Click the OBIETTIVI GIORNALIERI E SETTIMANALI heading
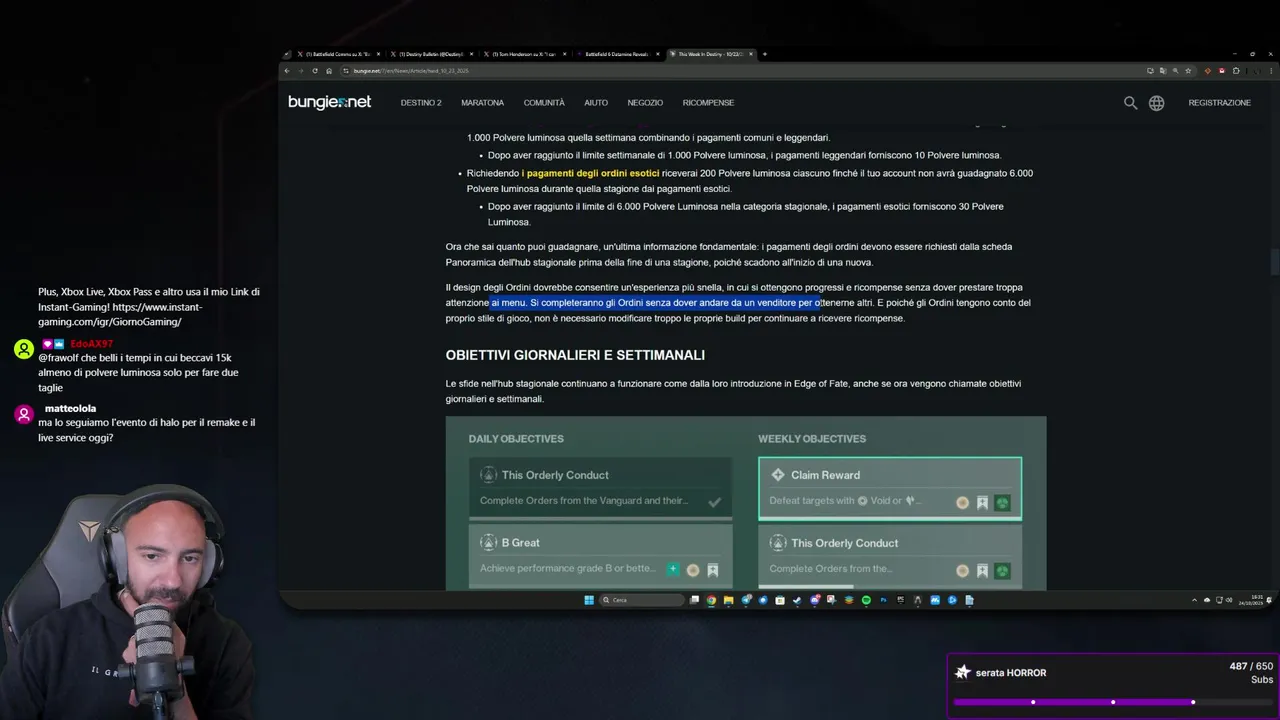Image resolution: width=1280 pixels, height=720 pixels. (575, 355)
